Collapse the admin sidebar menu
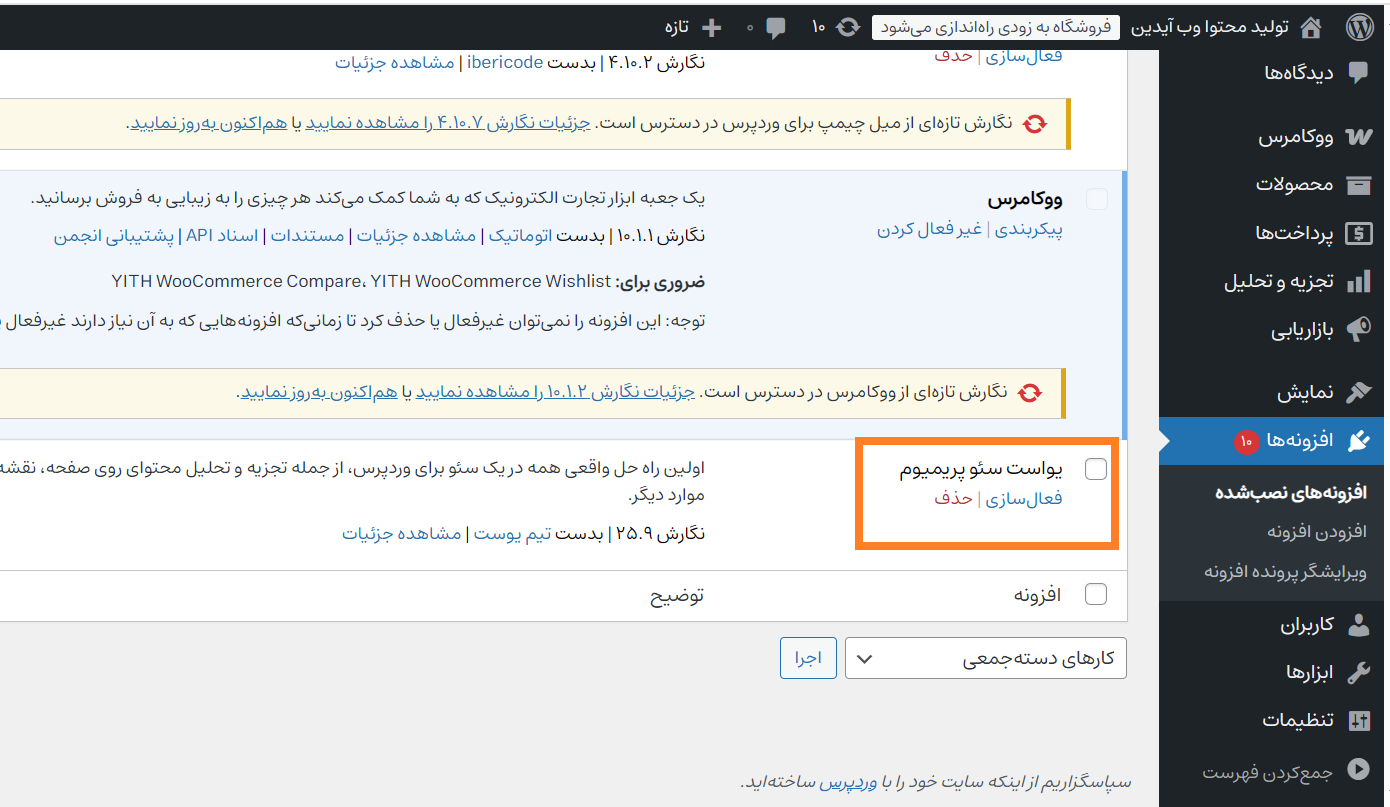This screenshot has width=1390, height=807. tap(1358, 772)
